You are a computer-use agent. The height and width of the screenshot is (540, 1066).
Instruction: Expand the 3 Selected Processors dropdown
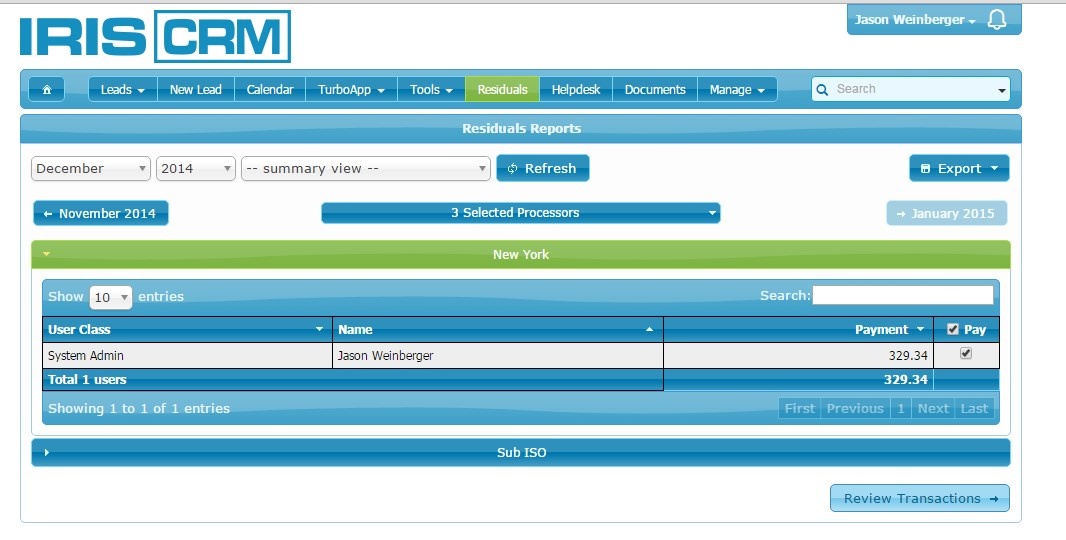[520, 213]
